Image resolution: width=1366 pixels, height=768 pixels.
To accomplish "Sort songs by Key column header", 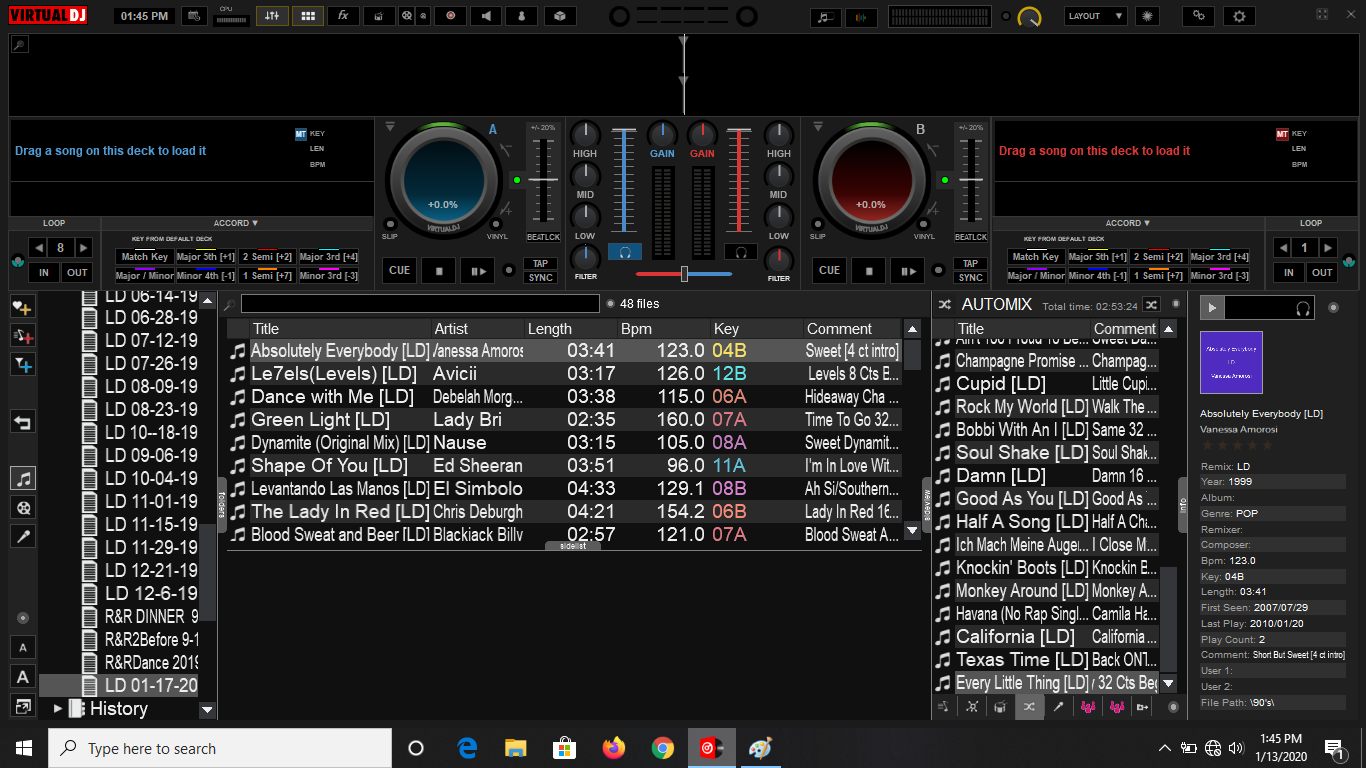I will pyautogui.click(x=756, y=328).
